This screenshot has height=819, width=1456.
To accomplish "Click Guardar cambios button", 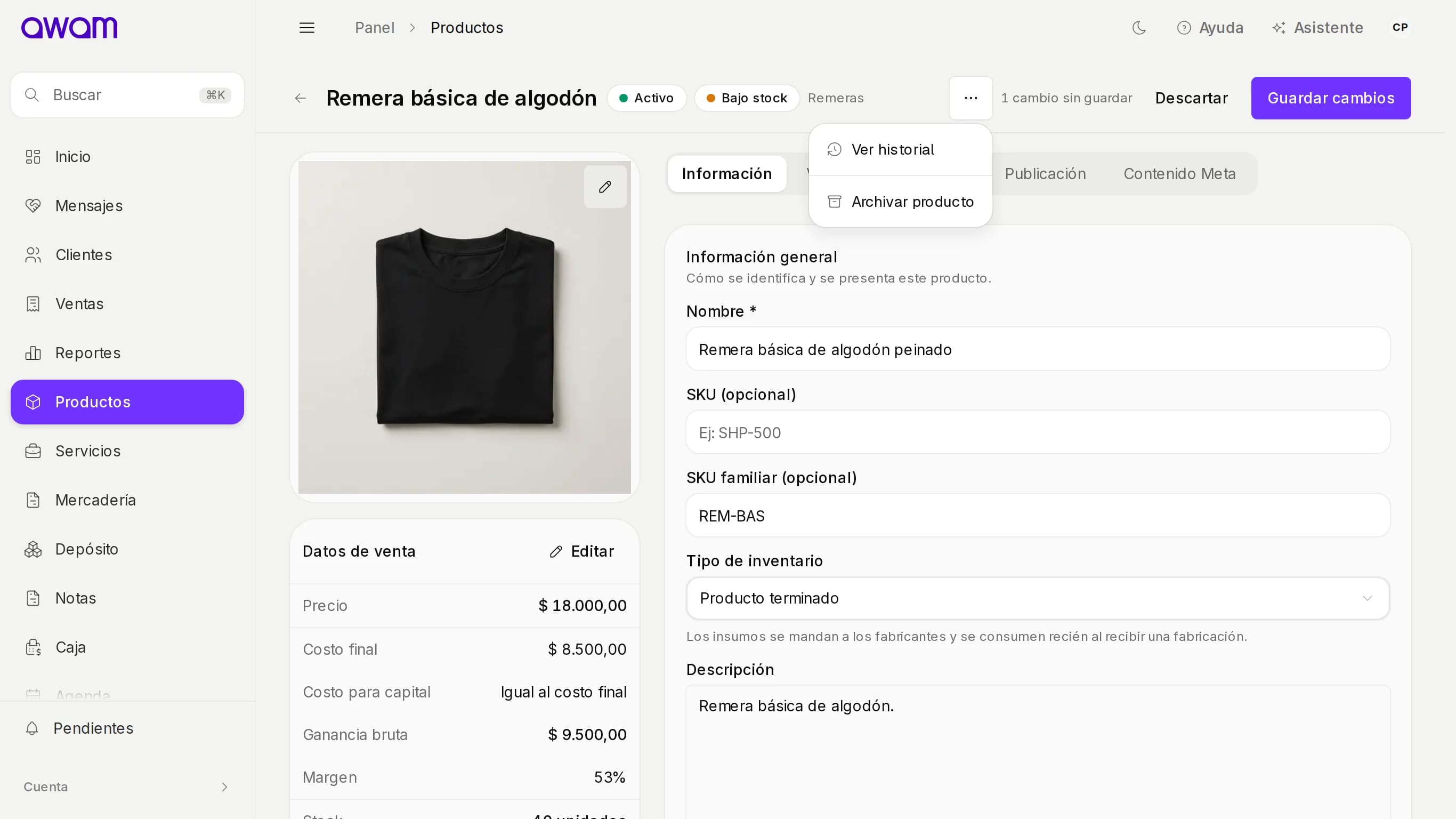I will [x=1331, y=99].
